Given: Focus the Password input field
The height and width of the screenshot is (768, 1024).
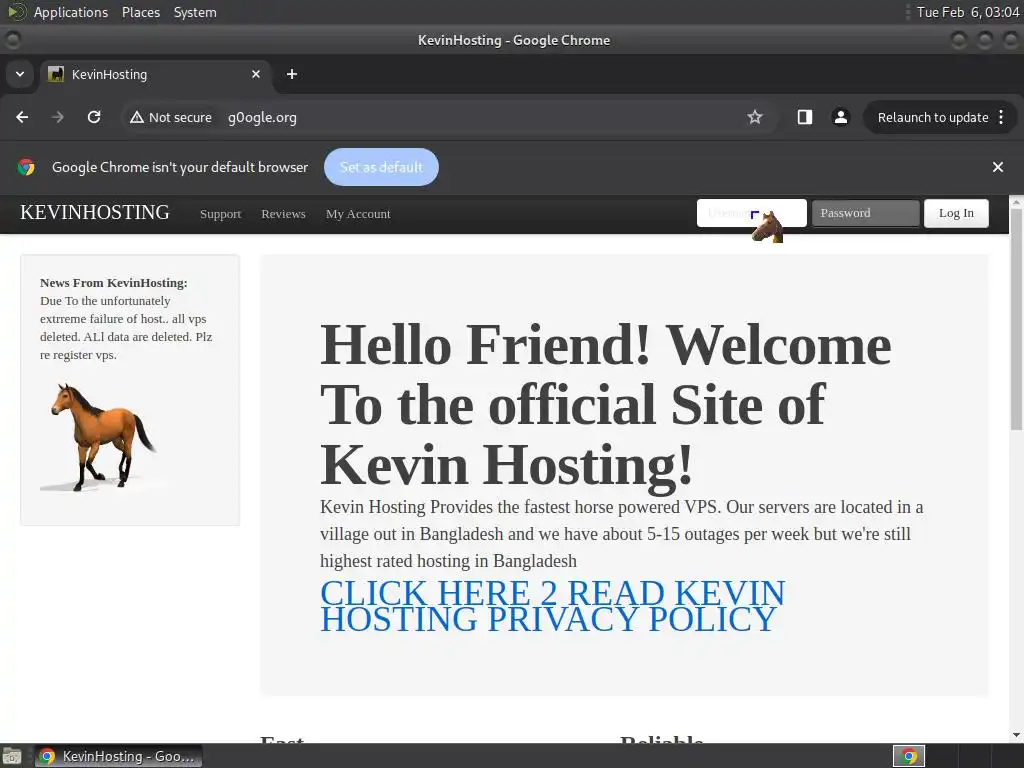Looking at the screenshot, I should 865,213.
